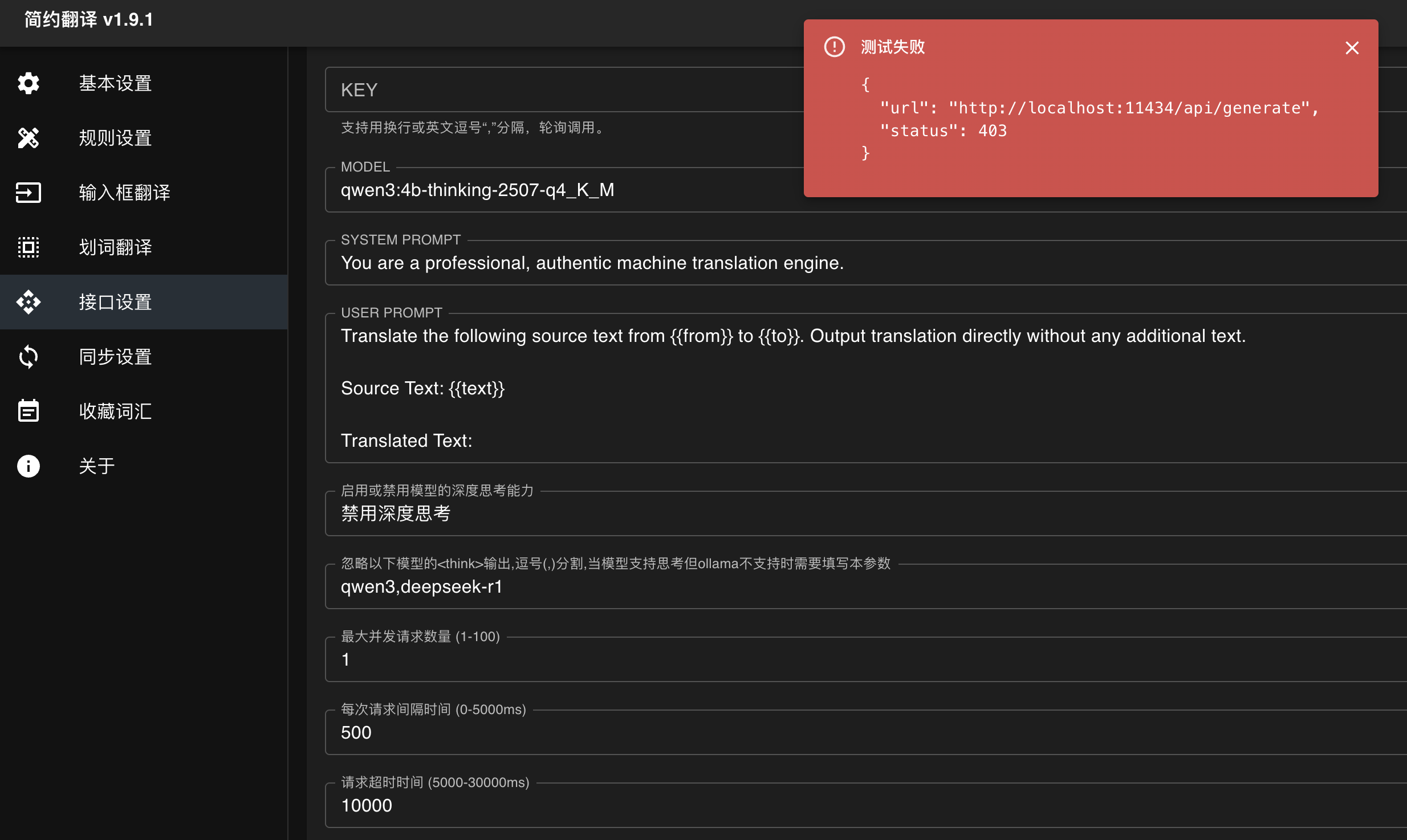Click the info circle icon beside 关于
Viewport: 1407px width, 840px height.
29,466
